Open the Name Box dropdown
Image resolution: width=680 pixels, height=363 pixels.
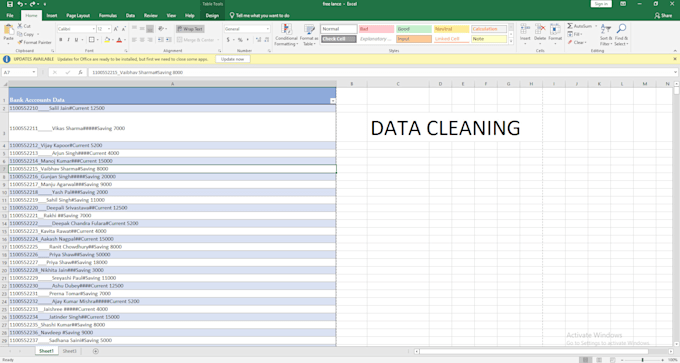tap(34, 72)
